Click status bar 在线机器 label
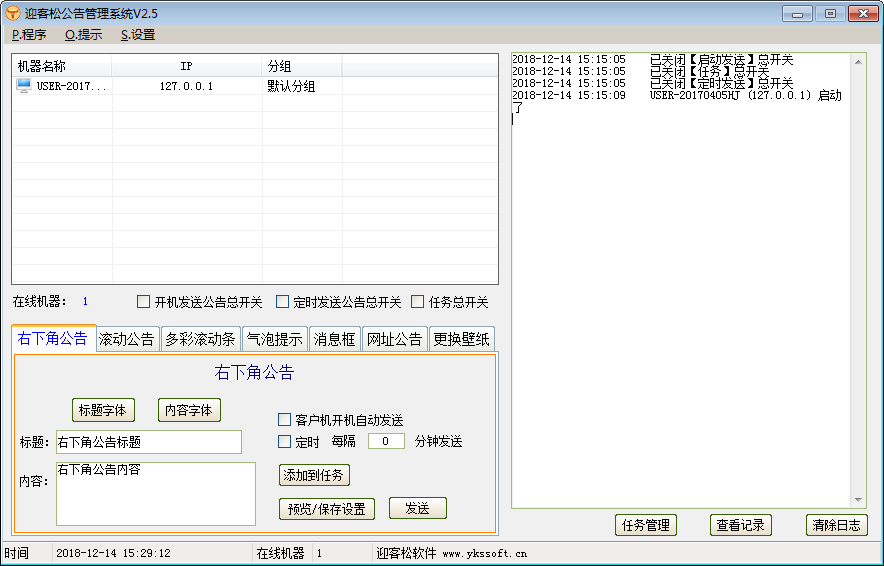This screenshot has height=566, width=884. pos(280,554)
